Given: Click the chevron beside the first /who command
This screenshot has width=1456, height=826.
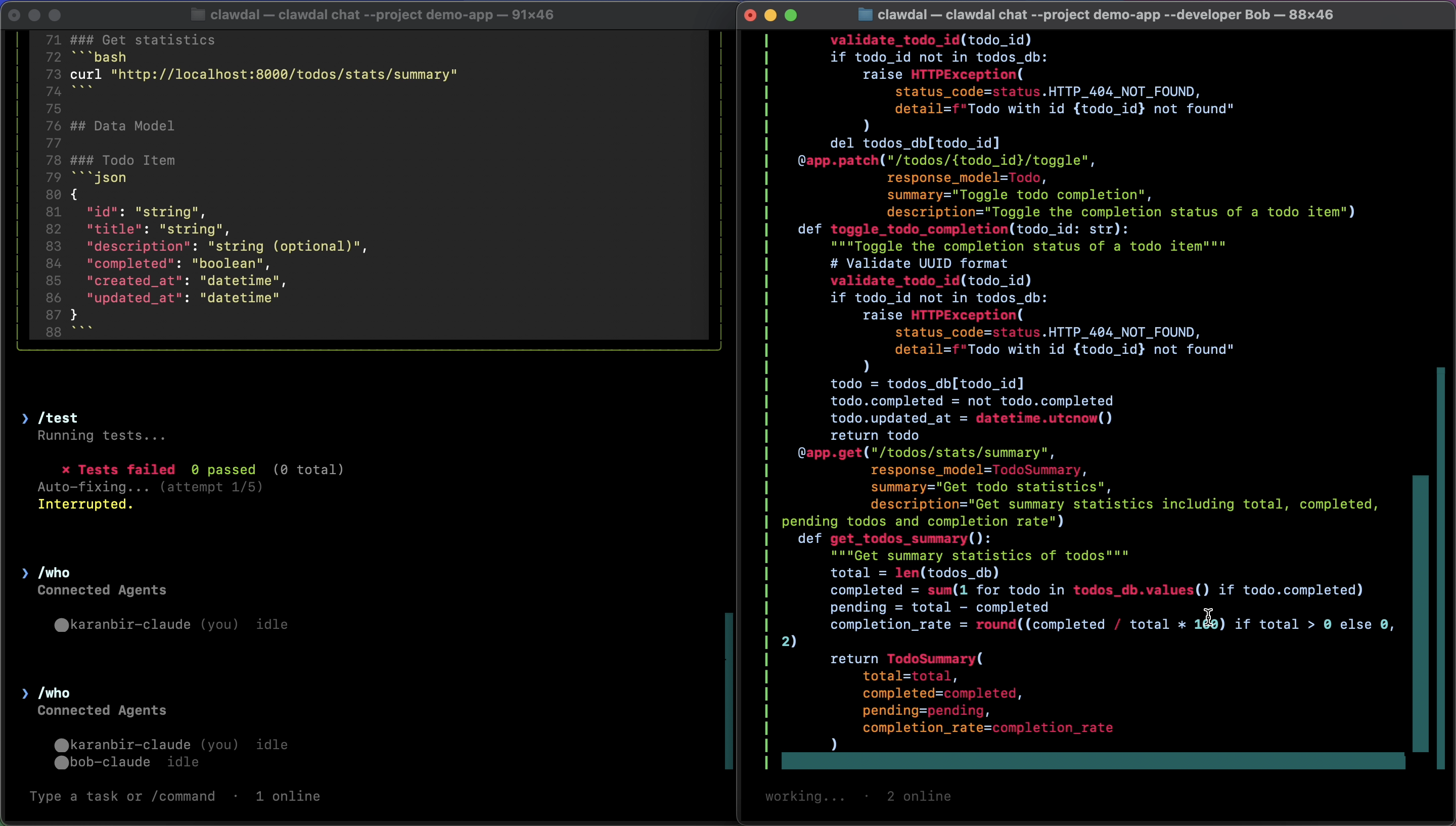Looking at the screenshot, I should (25, 573).
